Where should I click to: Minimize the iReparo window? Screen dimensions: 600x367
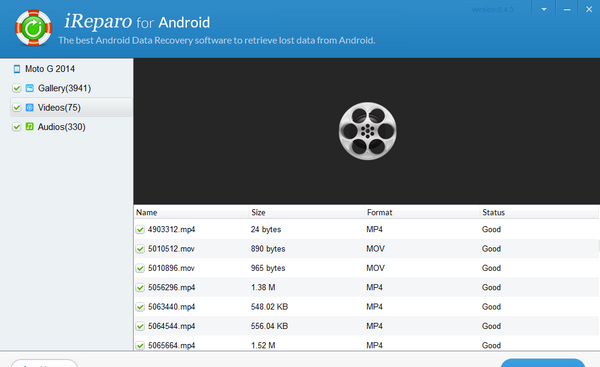click(x=567, y=9)
